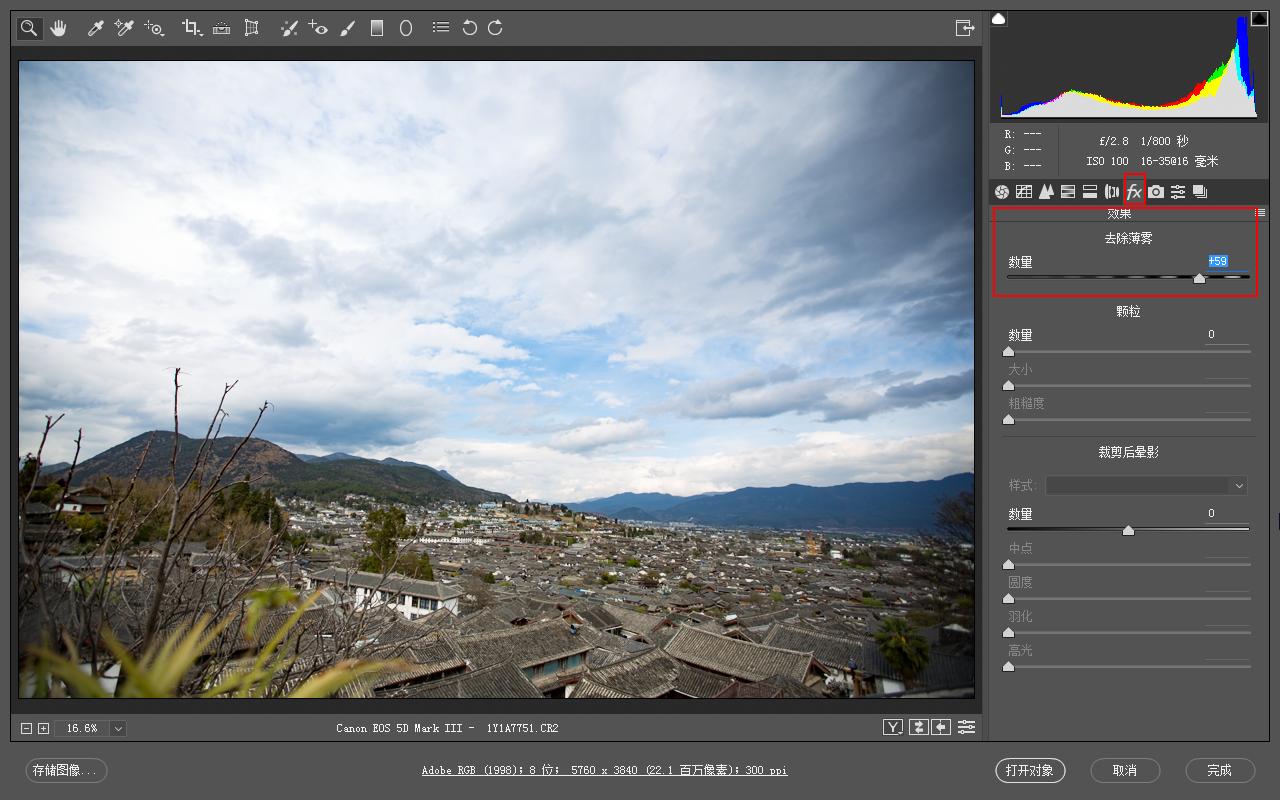Switch to the Camera Calibration tab
This screenshot has width=1280, height=800.
1156,192
